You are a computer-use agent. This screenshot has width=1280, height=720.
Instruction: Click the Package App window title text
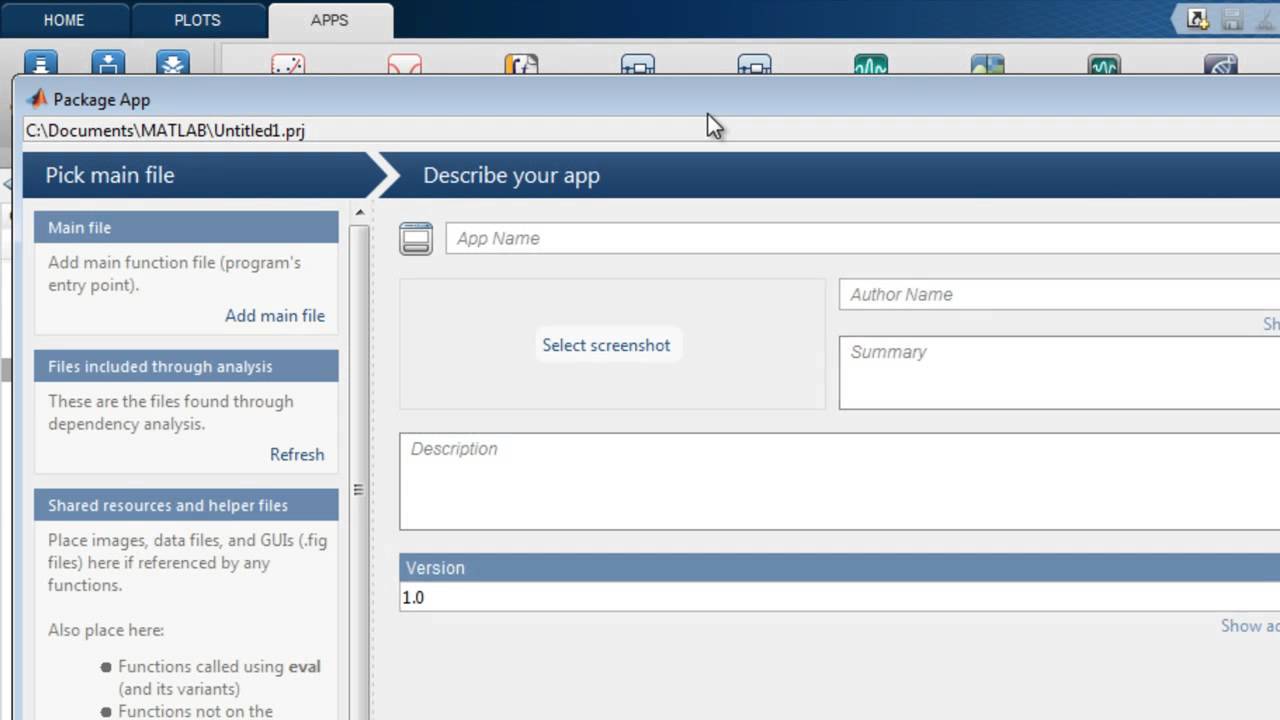tap(102, 99)
